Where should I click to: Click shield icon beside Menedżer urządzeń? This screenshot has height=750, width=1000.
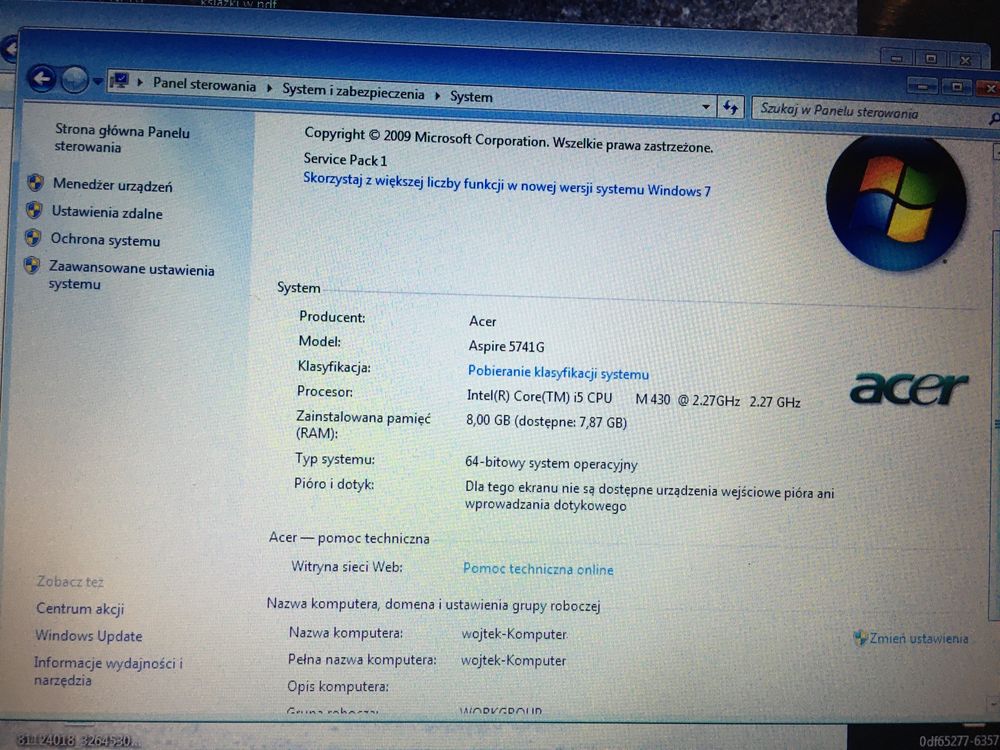pyautogui.click(x=36, y=183)
